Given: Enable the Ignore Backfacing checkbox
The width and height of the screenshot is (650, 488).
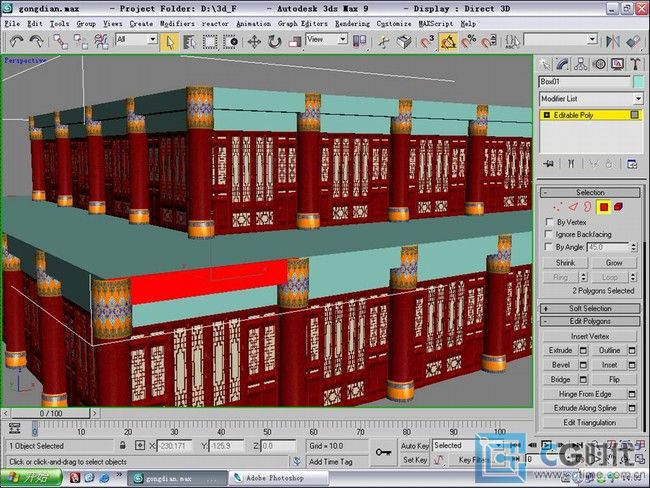Looking at the screenshot, I should click(549, 234).
